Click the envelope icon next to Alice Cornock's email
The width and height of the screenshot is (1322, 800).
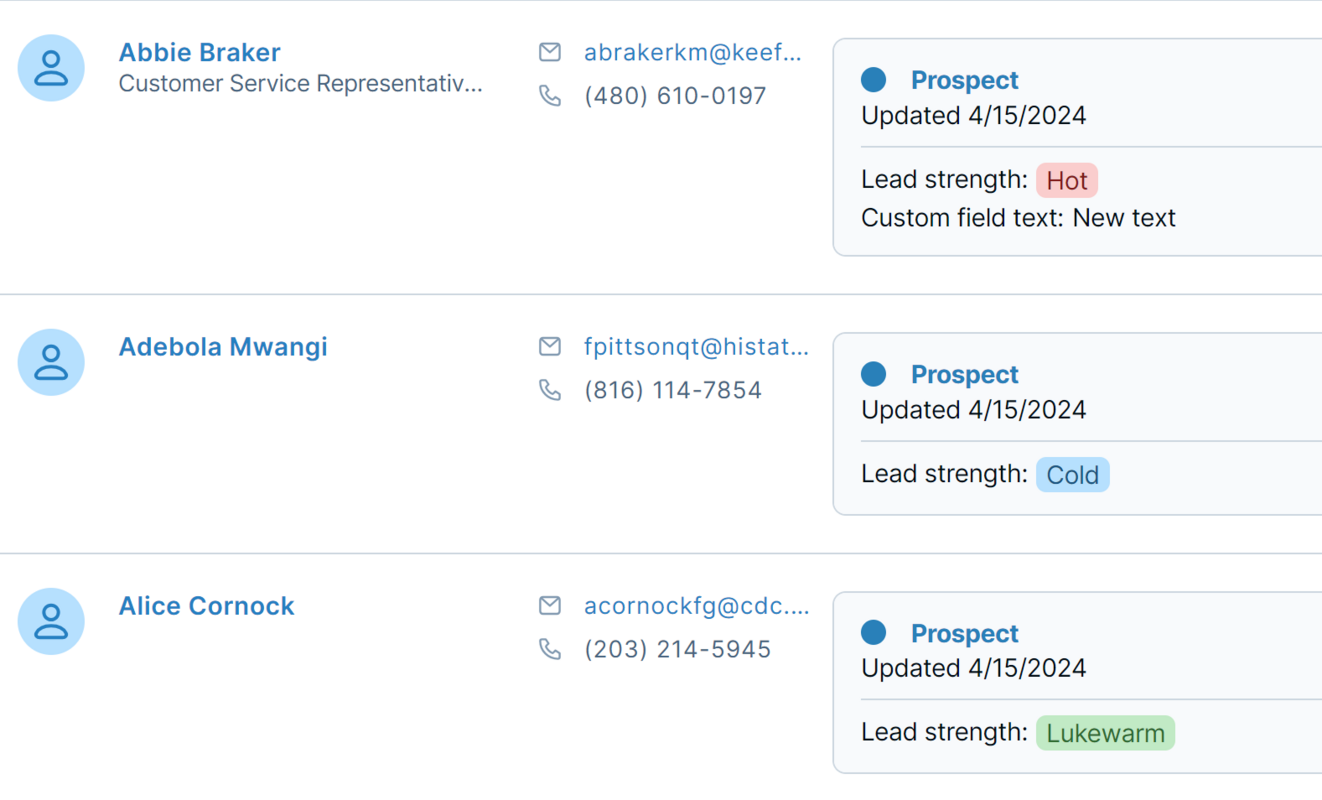pyautogui.click(x=550, y=605)
